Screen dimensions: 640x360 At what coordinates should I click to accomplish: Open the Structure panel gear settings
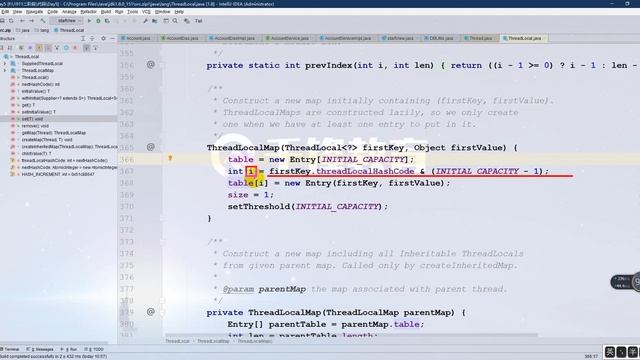[103, 38]
